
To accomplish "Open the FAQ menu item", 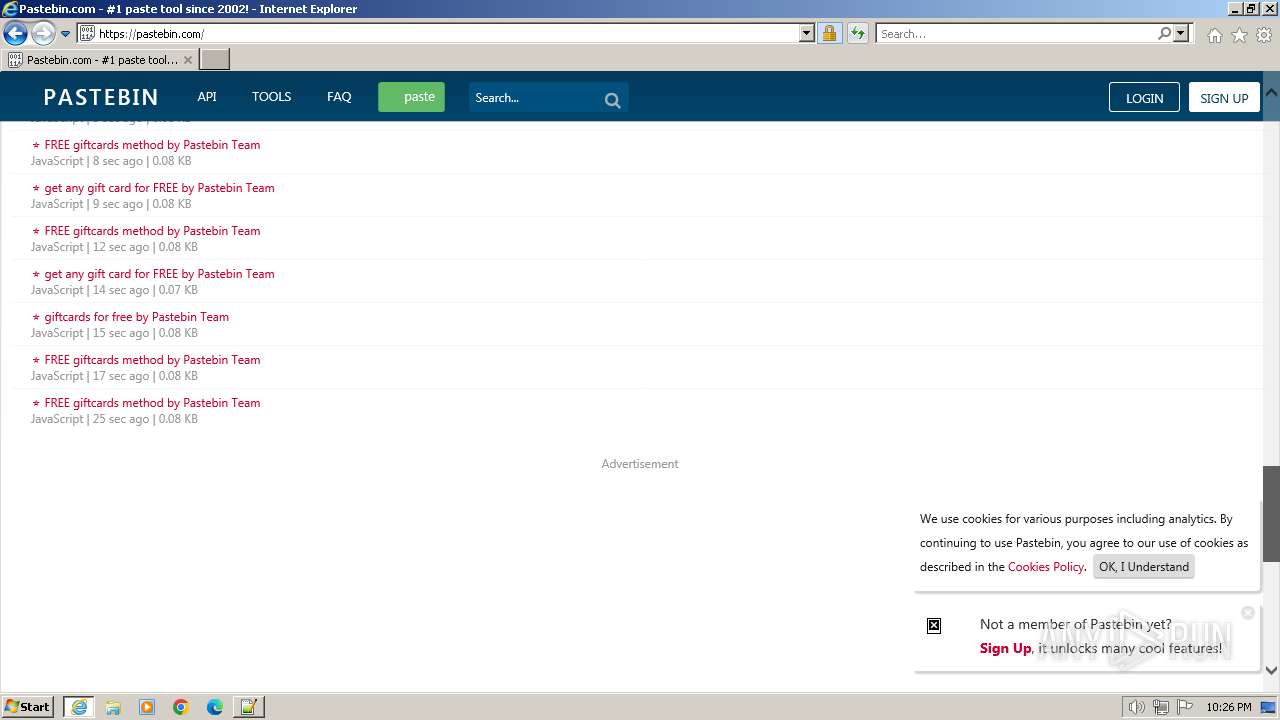I will click(x=339, y=97).
